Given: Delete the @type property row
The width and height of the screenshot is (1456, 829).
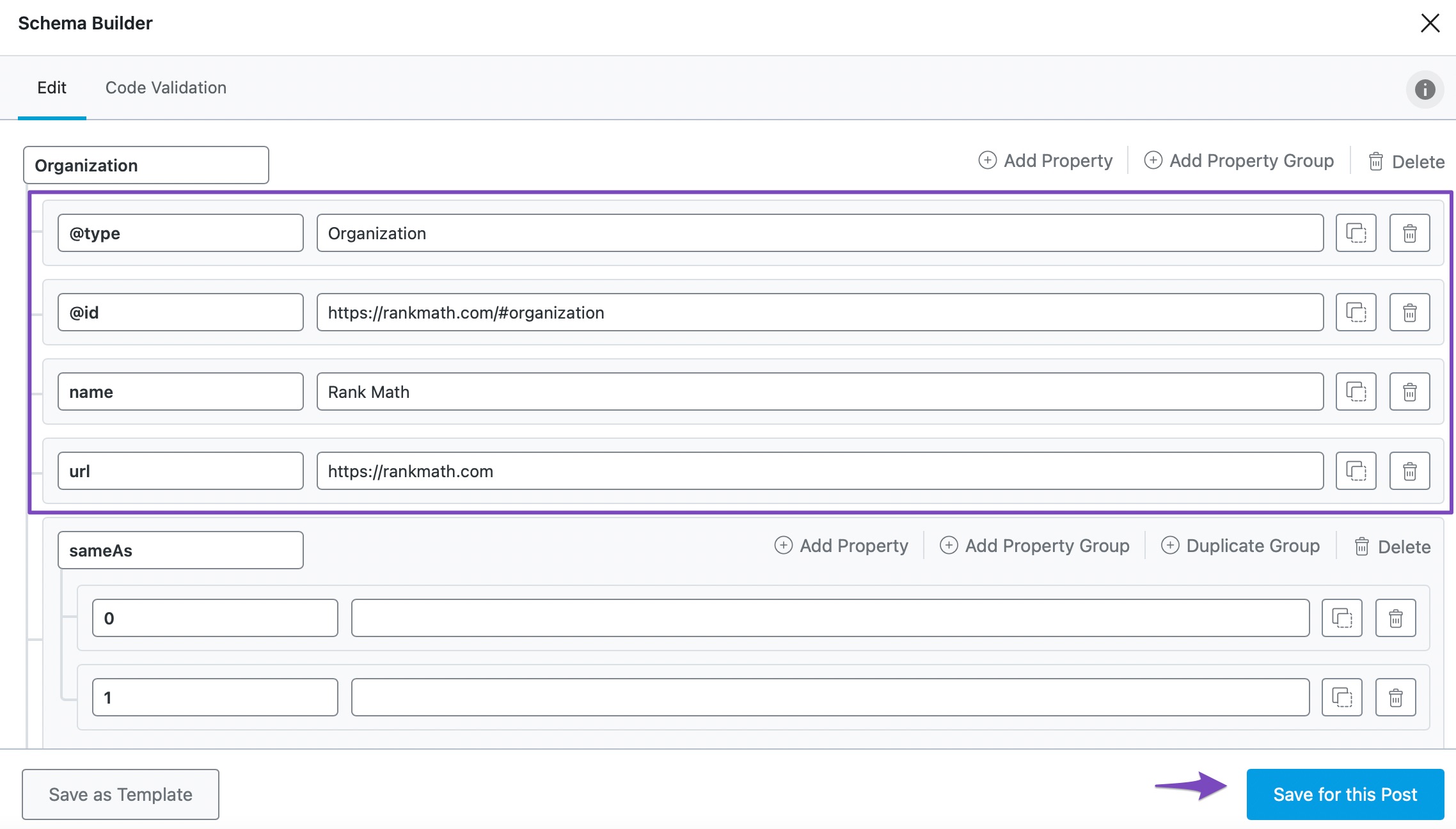Looking at the screenshot, I should (x=1409, y=233).
